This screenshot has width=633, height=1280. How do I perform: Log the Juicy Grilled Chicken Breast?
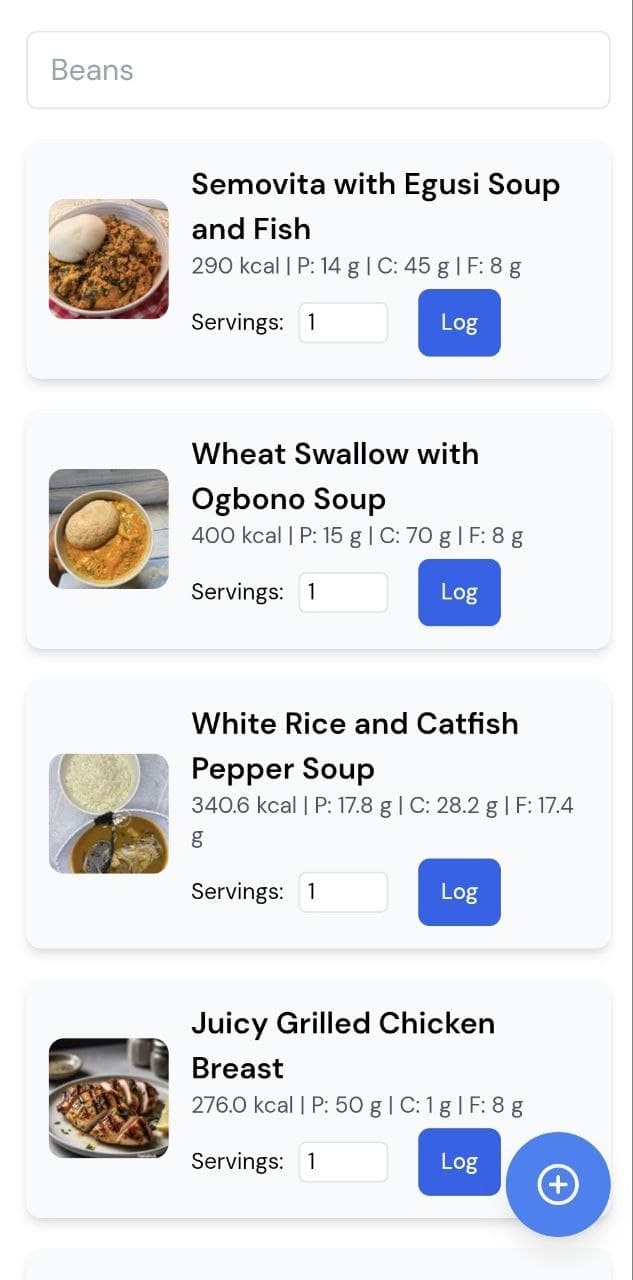(x=459, y=1162)
